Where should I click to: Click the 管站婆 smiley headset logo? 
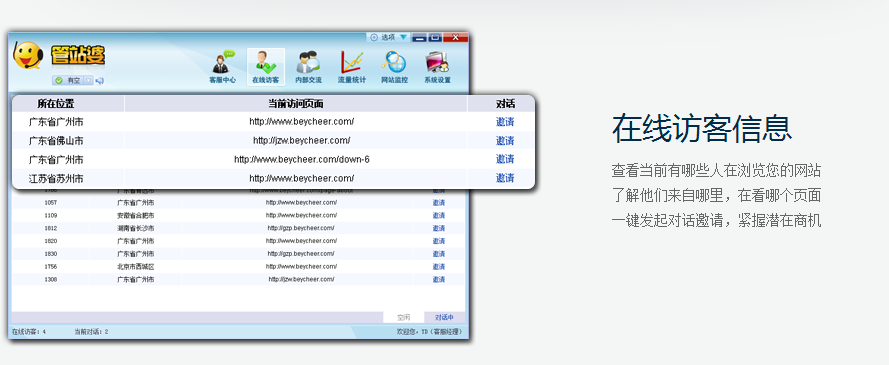coord(28,56)
